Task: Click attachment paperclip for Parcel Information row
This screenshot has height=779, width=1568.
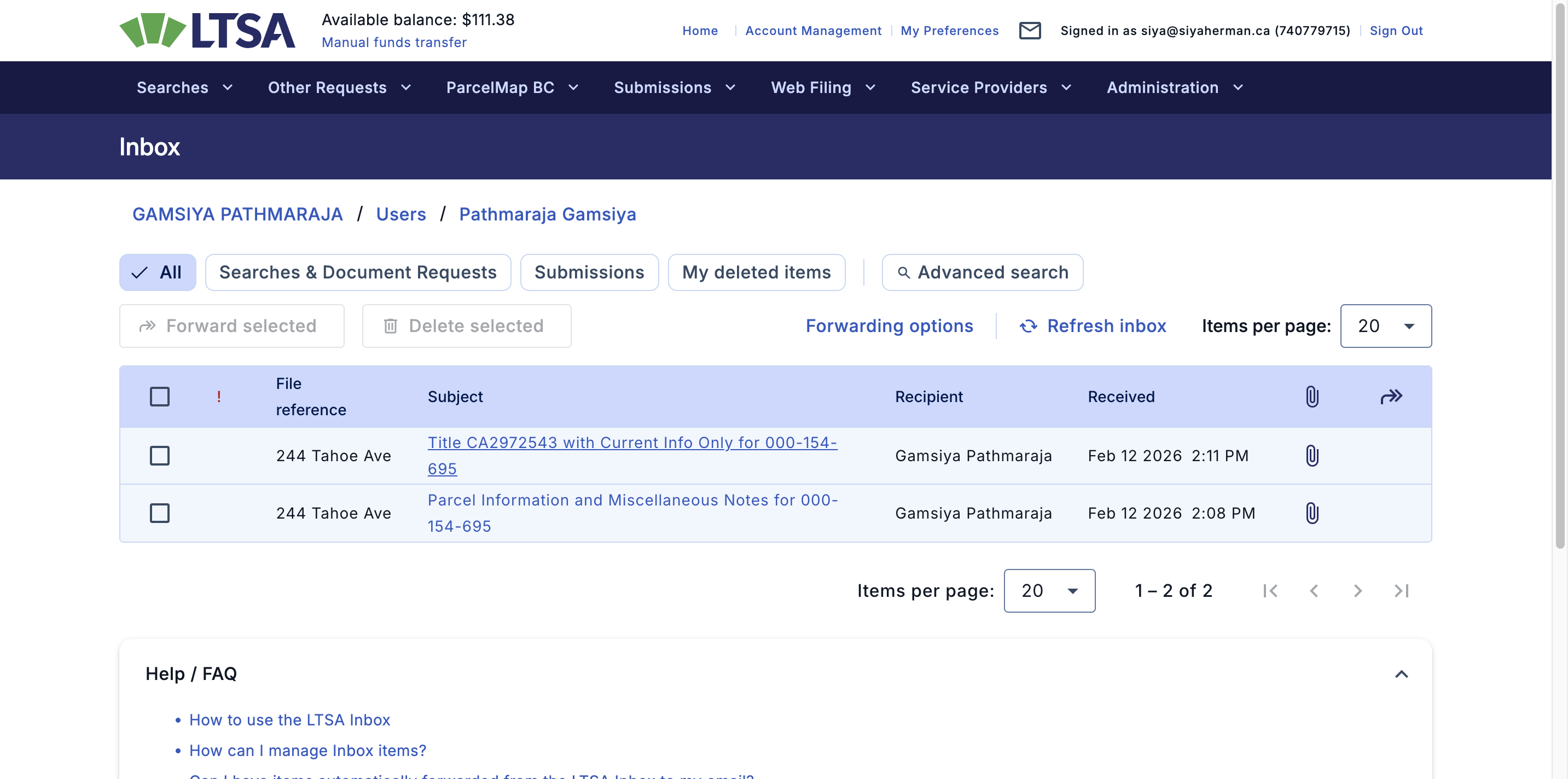Action: 1312,513
